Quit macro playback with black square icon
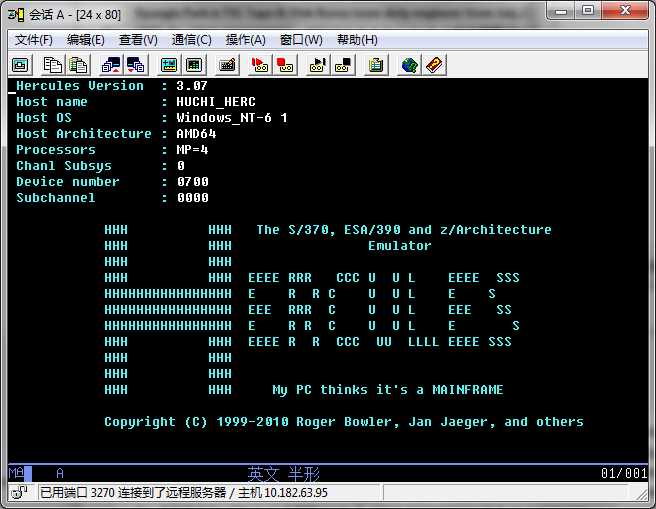 tap(343, 65)
